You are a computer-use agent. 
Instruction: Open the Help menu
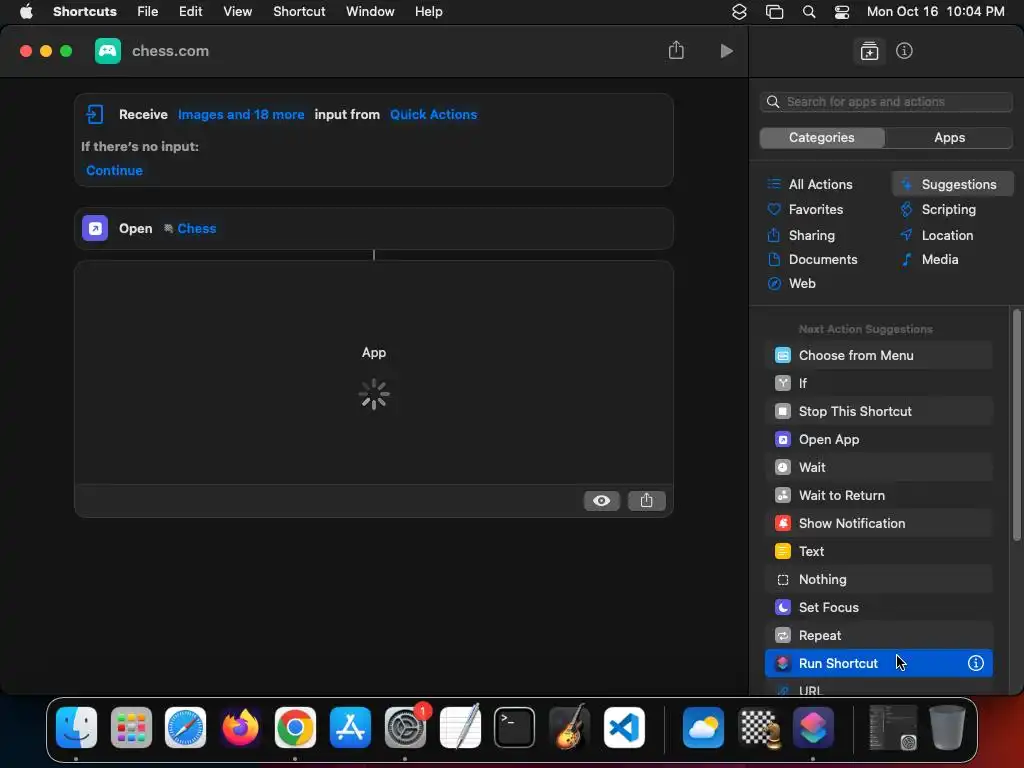(x=428, y=12)
